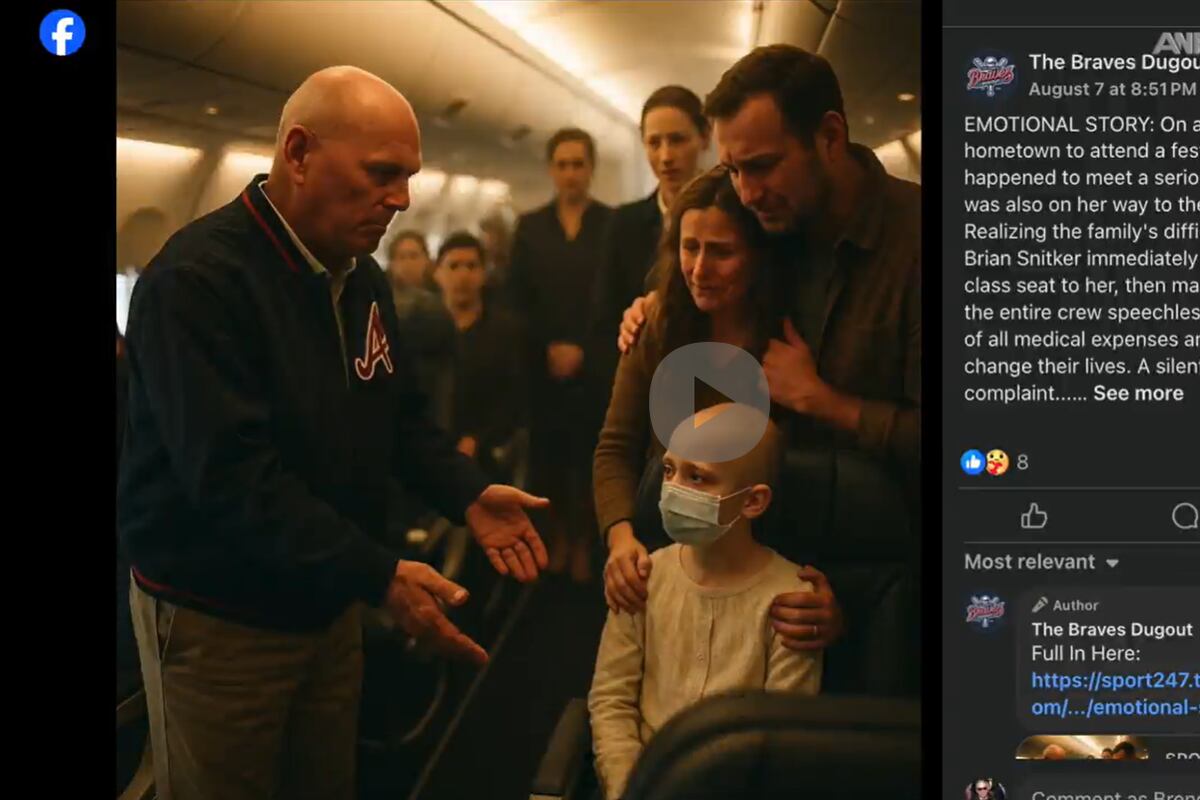The width and height of the screenshot is (1200, 800).
Task: Click the comment bubble icon
Action: click(1186, 516)
